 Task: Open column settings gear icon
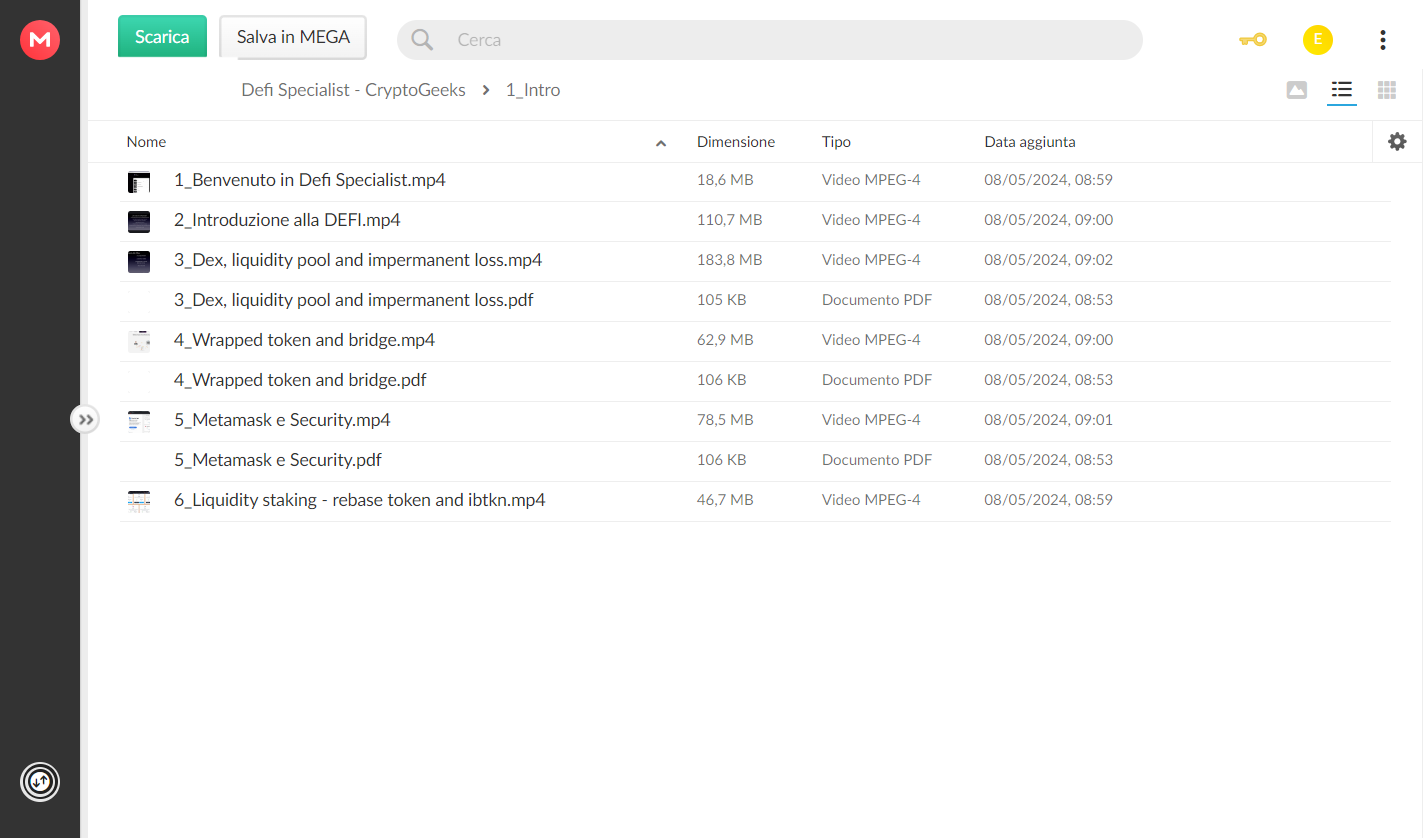pyautogui.click(x=1397, y=142)
